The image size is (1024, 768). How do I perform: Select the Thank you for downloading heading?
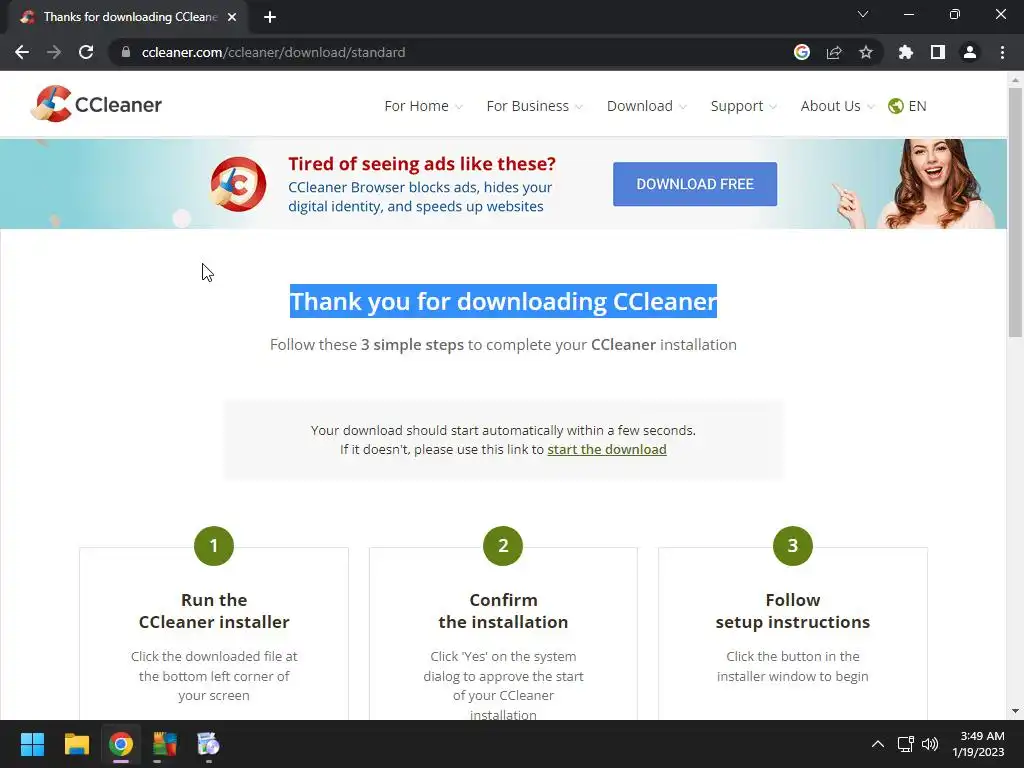503,301
